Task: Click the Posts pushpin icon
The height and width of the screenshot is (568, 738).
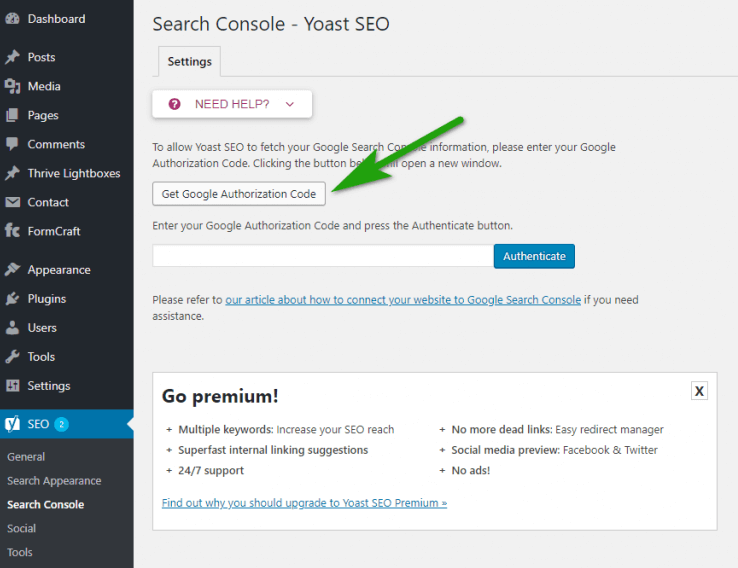Action: pos(12,57)
